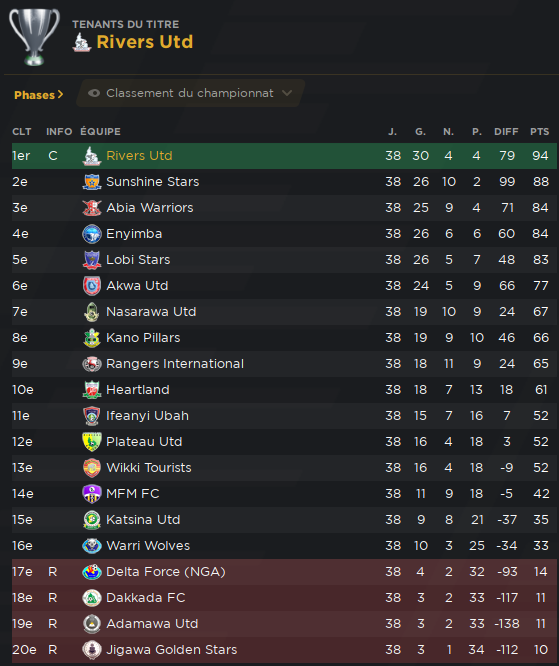Open Heartland team link
Image resolution: width=559 pixels, height=666 pixels.
[x=138, y=390]
